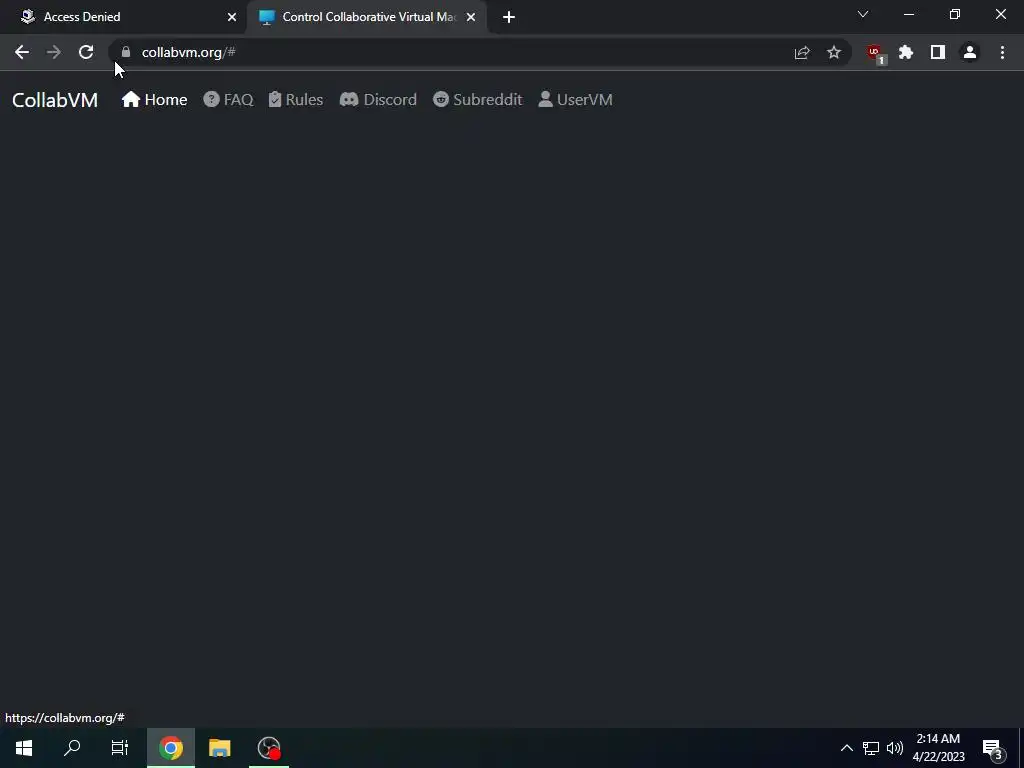The height and width of the screenshot is (768, 1024).
Task: Open the notification center icon
Action: point(993,748)
